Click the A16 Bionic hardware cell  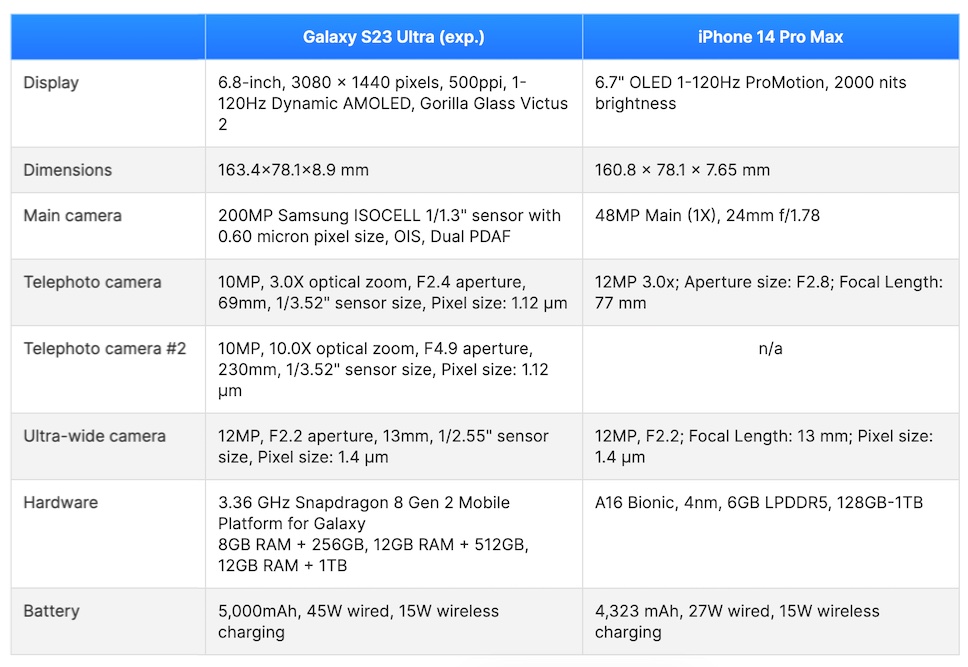click(759, 502)
